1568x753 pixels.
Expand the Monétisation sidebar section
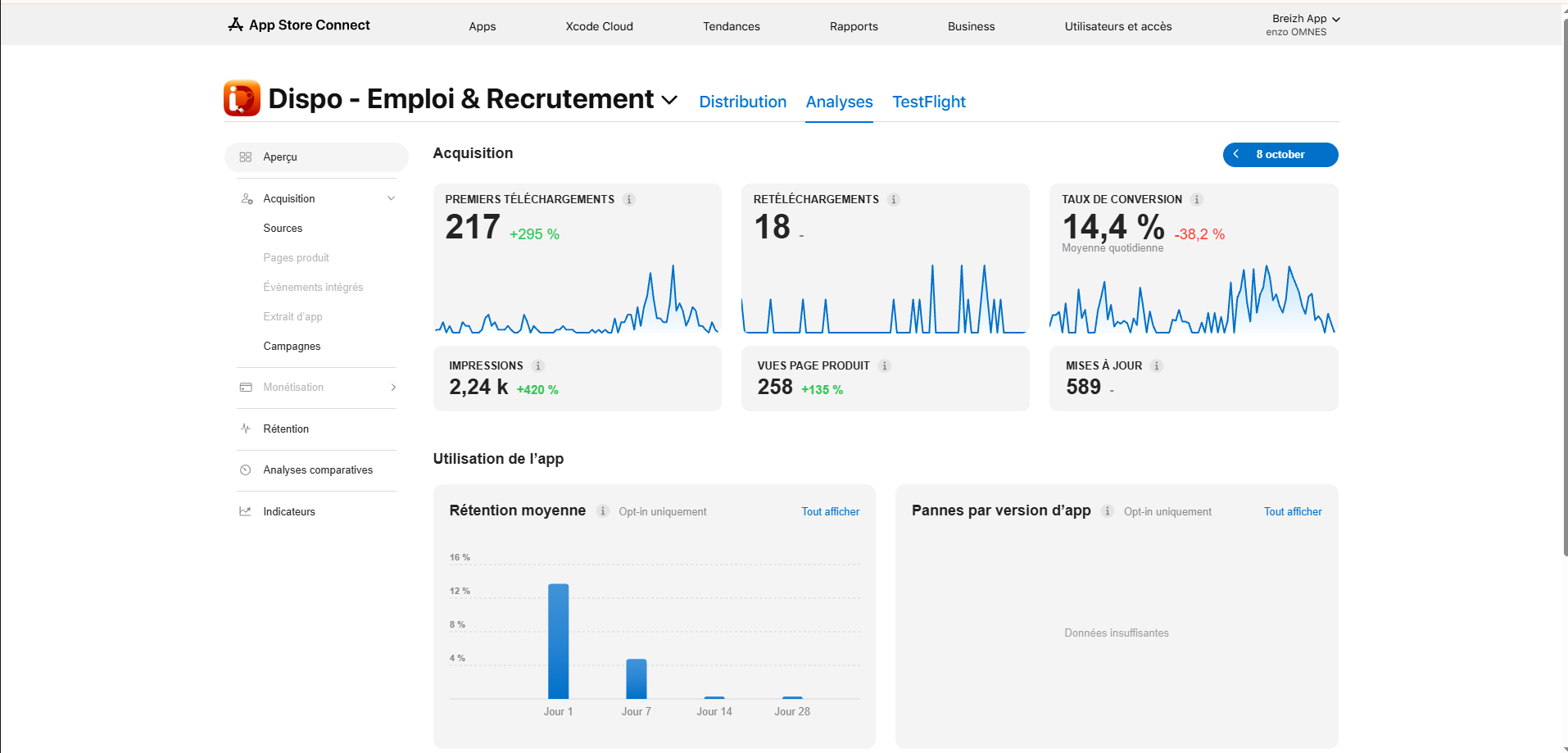(393, 387)
